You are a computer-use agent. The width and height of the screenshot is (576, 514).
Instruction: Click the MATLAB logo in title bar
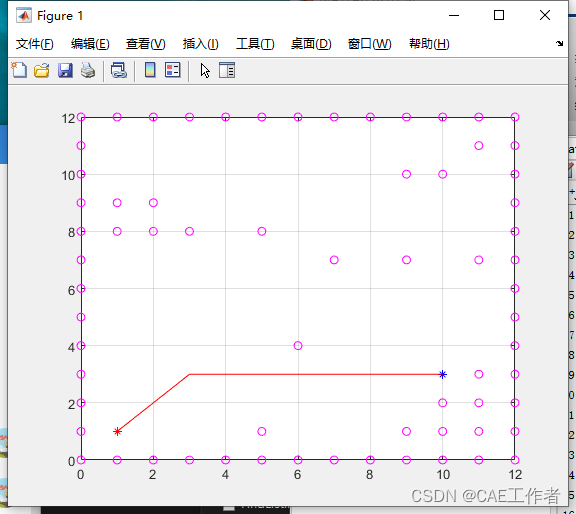pos(24,15)
